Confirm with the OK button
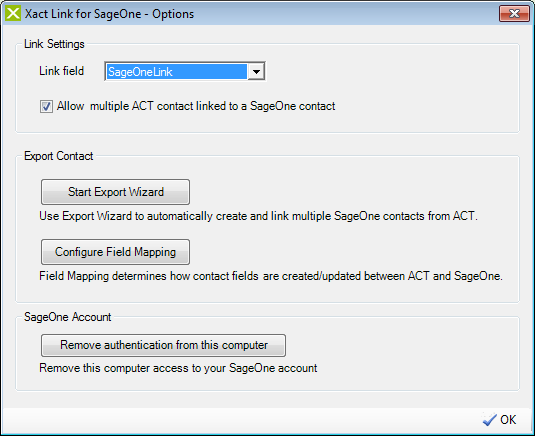Image resolution: width=535 pixels, height=436 pixels. pyautogui.click(x=500, y=420)
